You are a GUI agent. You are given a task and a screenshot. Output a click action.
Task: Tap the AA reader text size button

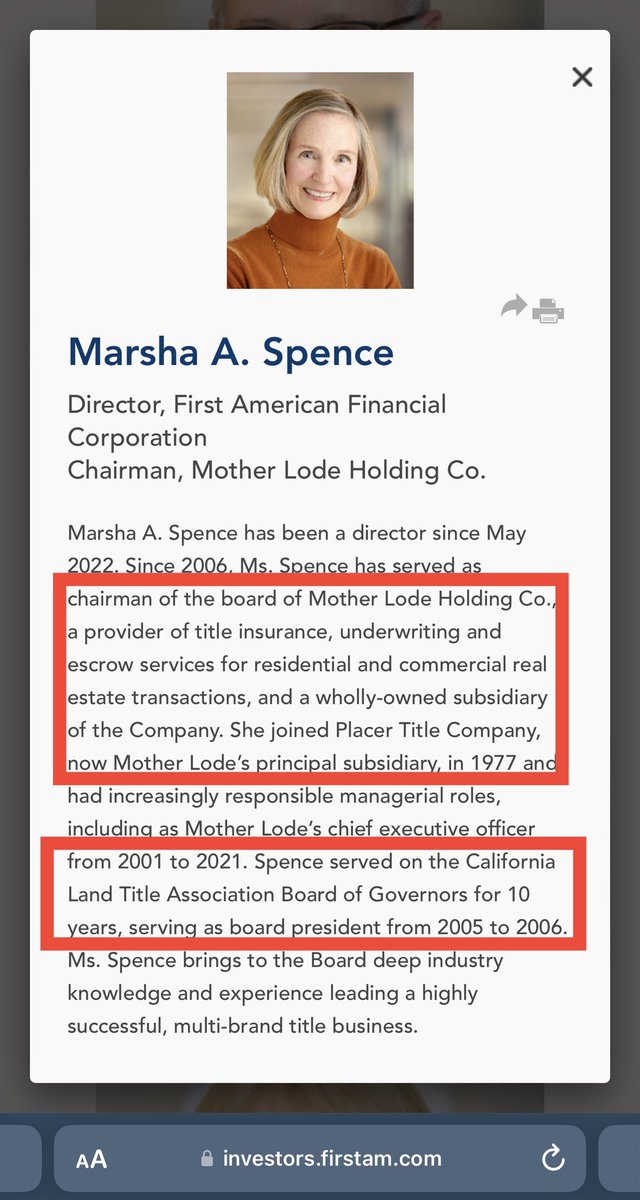click(91, 1160)
